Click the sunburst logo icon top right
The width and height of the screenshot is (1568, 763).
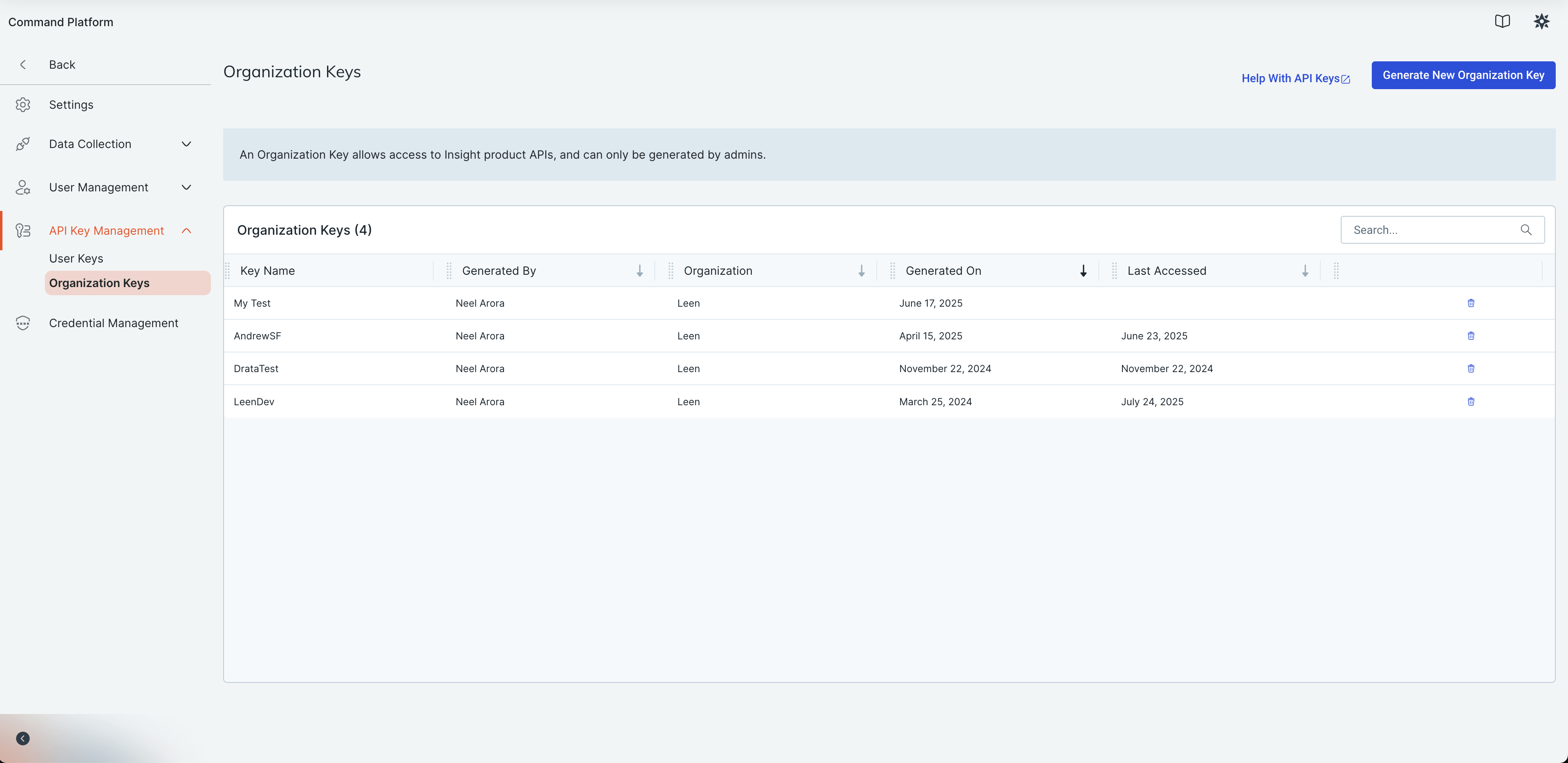coord(1541,22)
